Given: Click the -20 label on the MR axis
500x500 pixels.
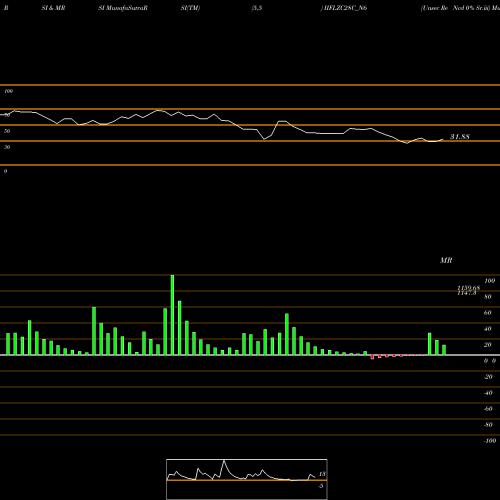Looking at the screenshot, I should [488, 377].
